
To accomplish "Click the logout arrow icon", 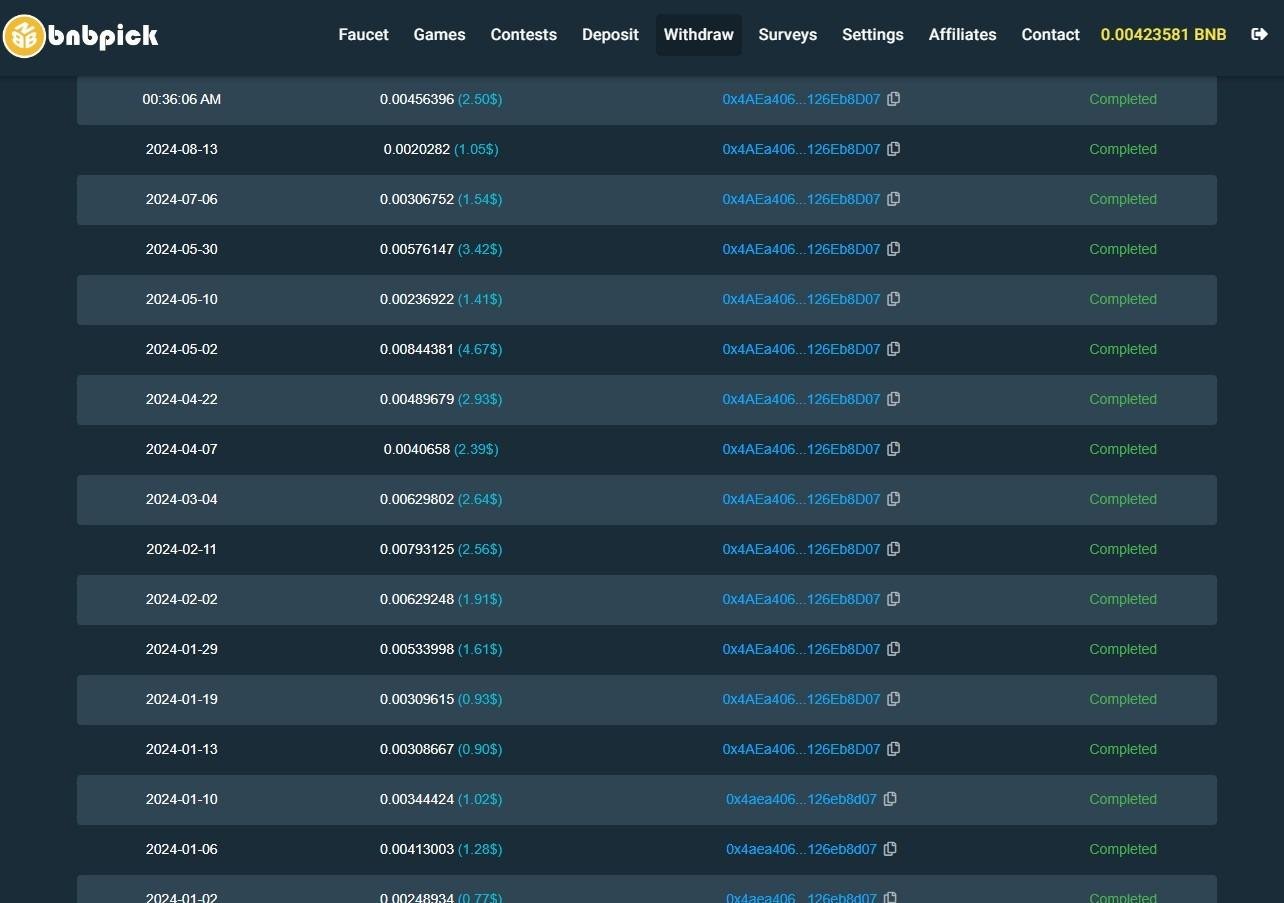I will 1259,34.
